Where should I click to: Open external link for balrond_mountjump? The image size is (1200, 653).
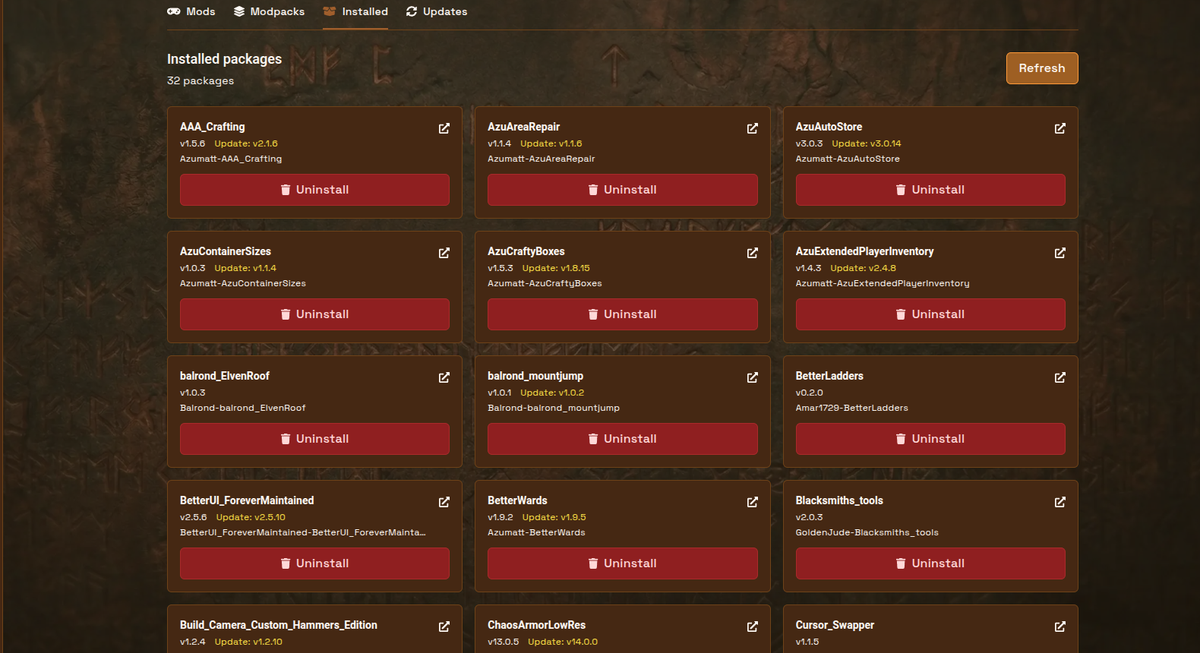(x=752, y=377)
